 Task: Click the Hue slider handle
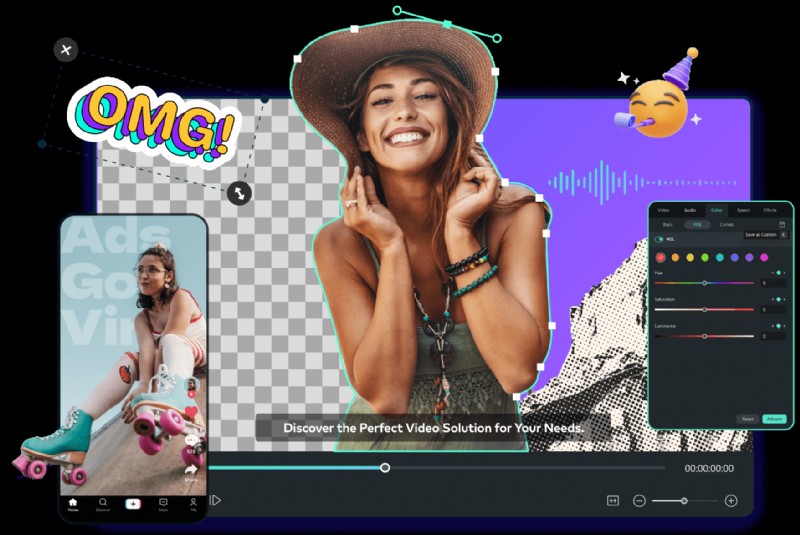705,283
